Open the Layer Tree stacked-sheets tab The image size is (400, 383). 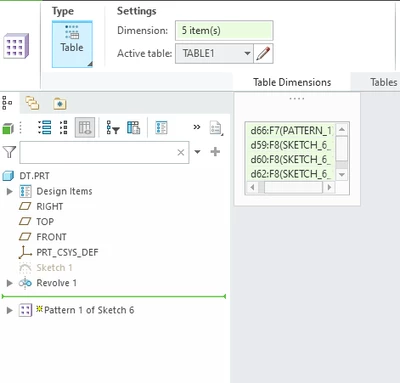tap(32, 103)
